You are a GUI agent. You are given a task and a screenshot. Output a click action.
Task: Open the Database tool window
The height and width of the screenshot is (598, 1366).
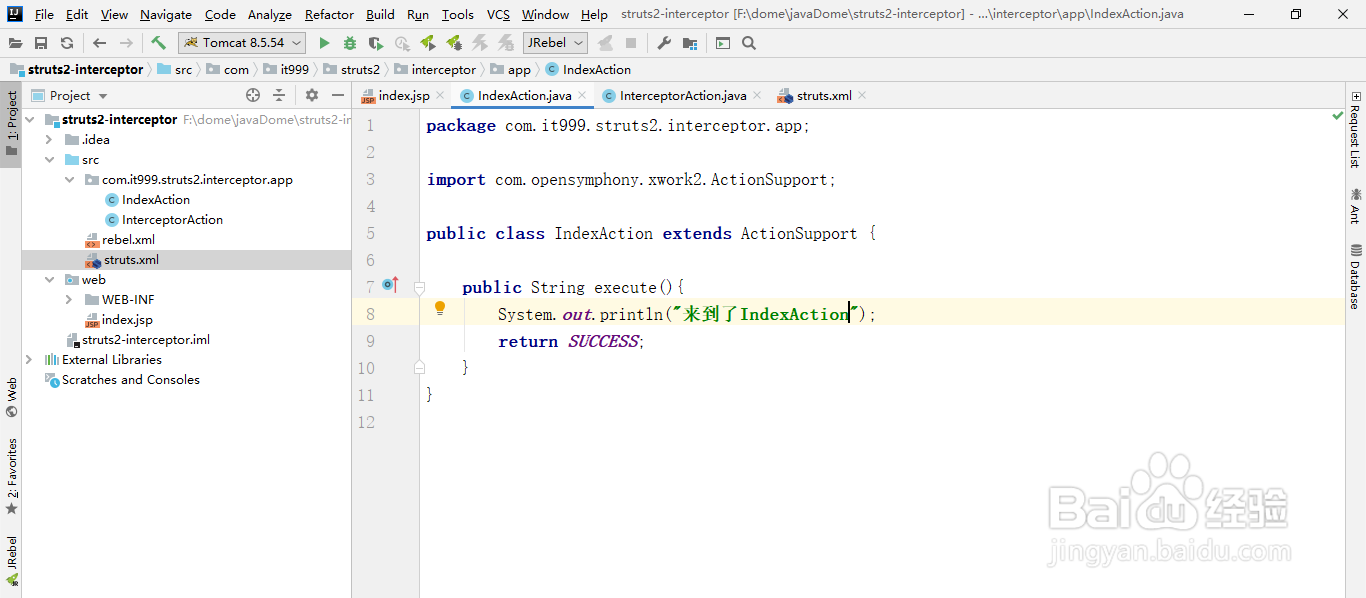click(x=1355, y=276)
